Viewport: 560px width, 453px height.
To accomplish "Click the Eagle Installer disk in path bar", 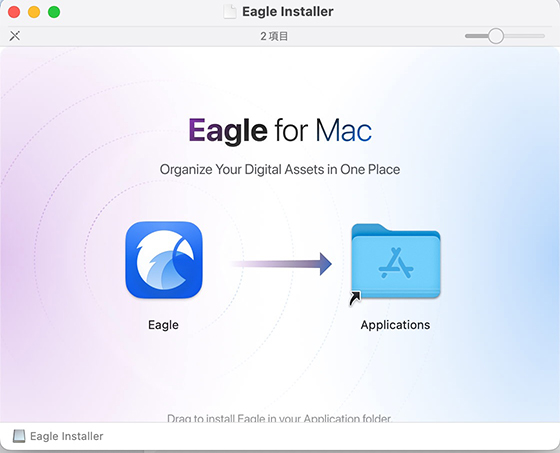I will tap(19, 436).
